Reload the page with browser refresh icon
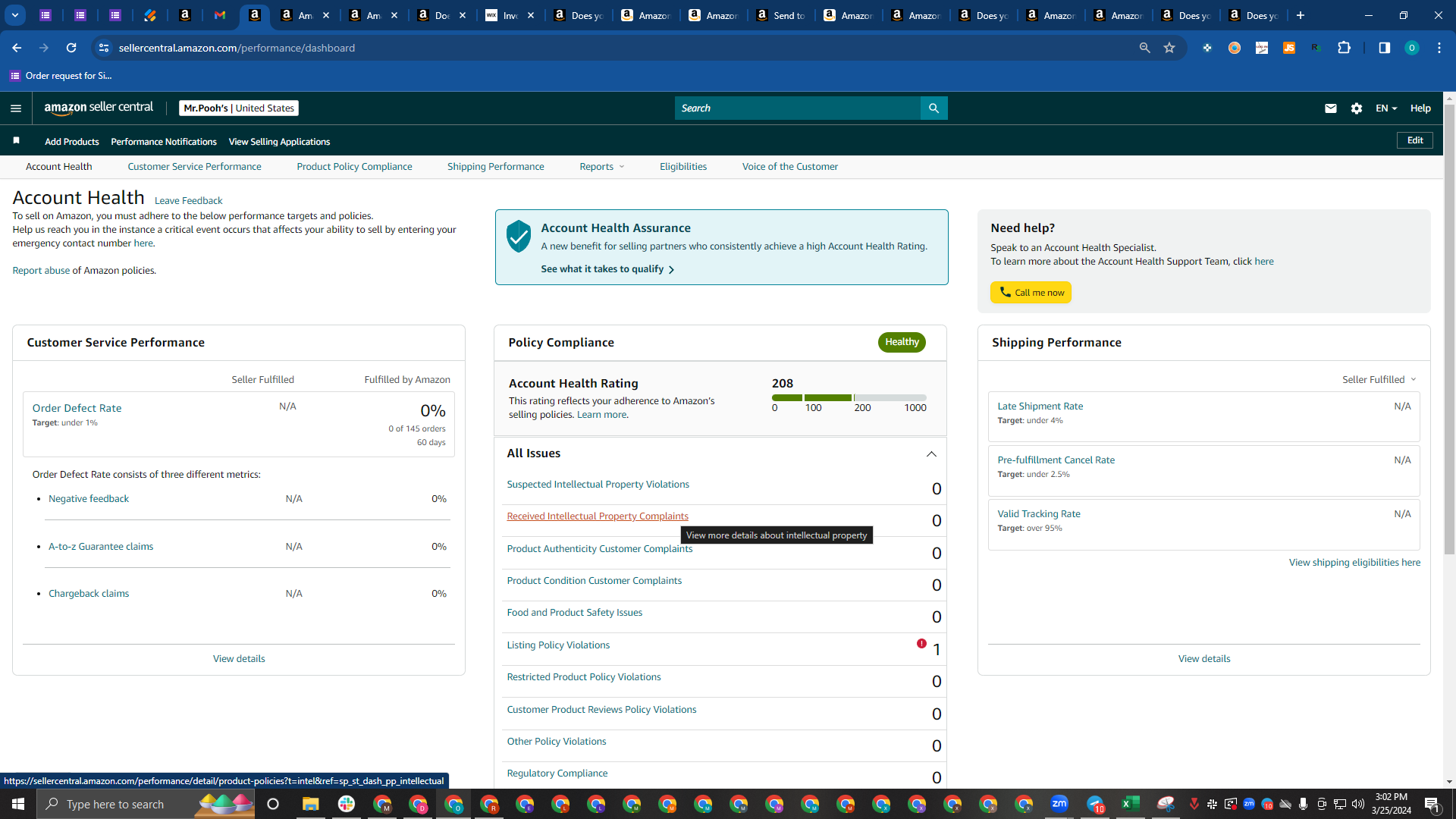1456x819 pixels. [71, 48]
